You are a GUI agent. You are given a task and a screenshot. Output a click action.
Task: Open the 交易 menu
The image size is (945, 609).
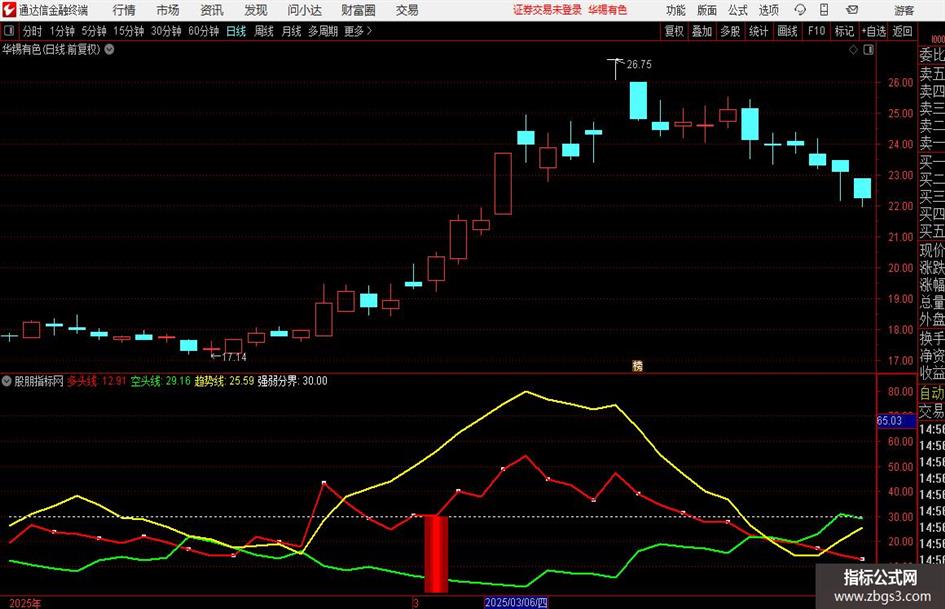407,10
